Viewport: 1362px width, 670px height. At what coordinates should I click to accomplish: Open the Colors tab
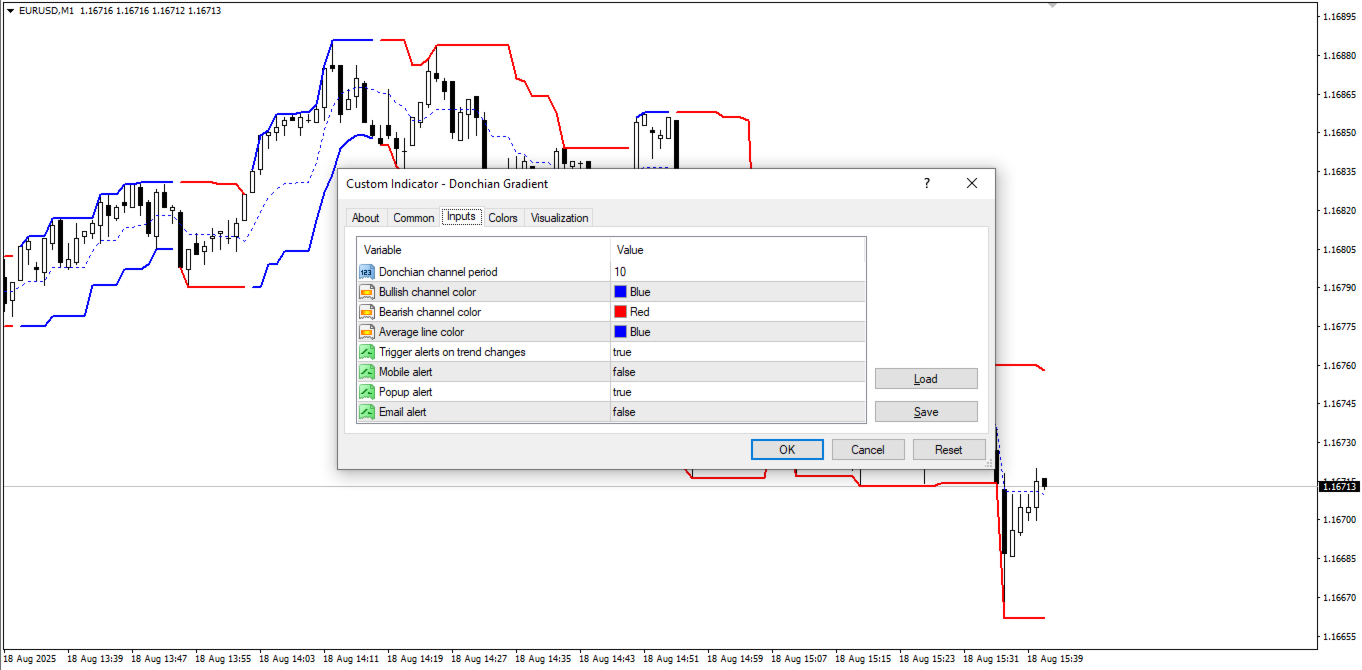(503, 218)
